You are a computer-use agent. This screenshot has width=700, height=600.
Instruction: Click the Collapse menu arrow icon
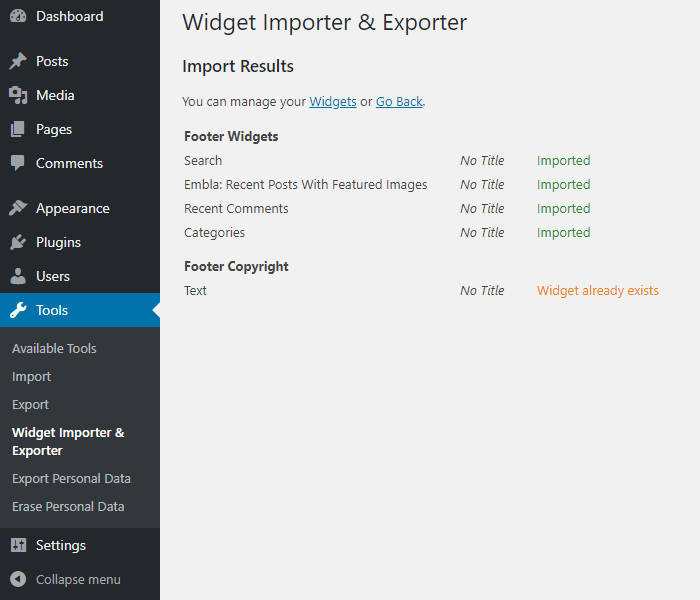pyautogui.click(x=18, y=579)
